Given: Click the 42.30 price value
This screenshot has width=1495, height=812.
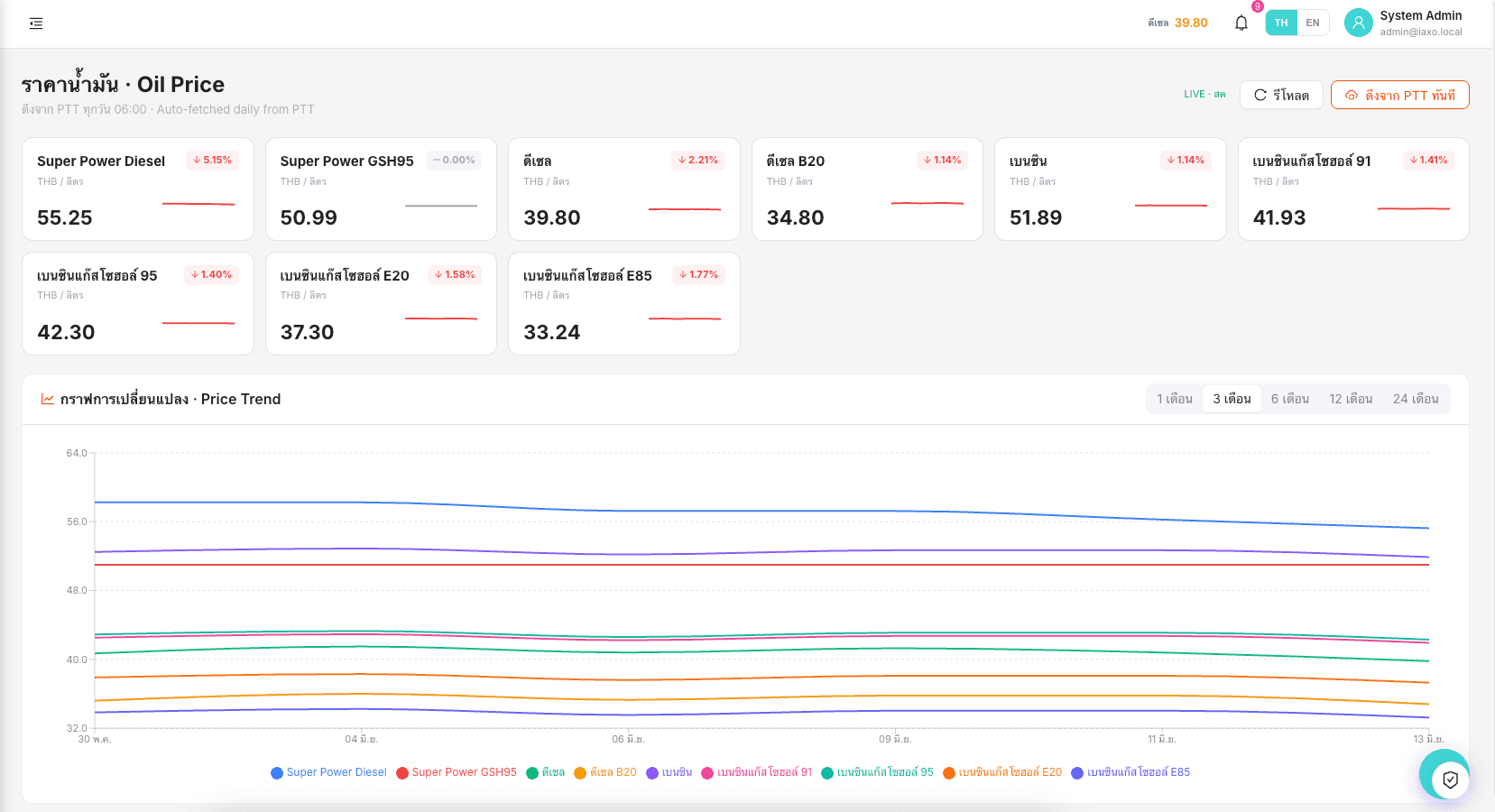Looking at the screenshot, I should point(66,333).
